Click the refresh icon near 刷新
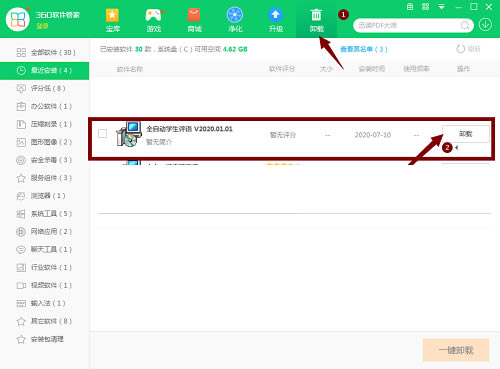 (x=461, y=49)
